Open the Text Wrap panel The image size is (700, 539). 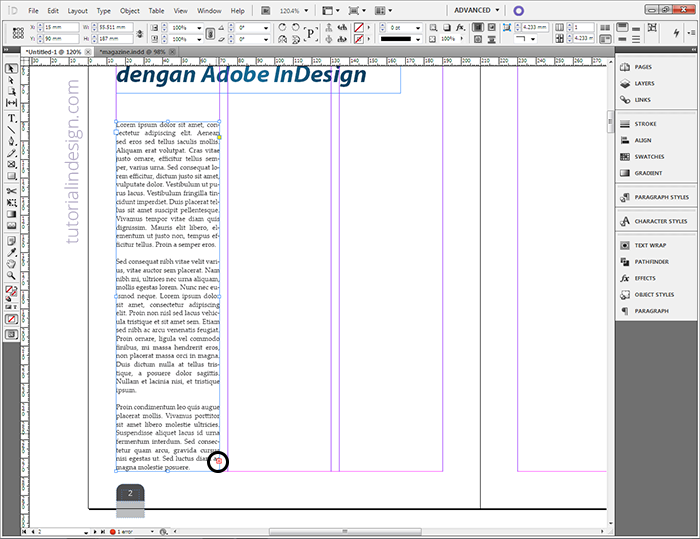click(x=650, y=245)
